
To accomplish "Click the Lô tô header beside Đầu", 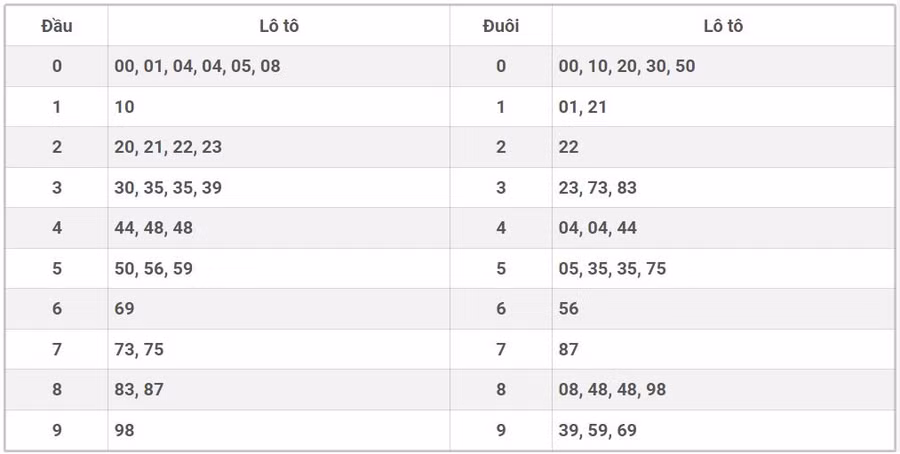I will coord(278,26).
